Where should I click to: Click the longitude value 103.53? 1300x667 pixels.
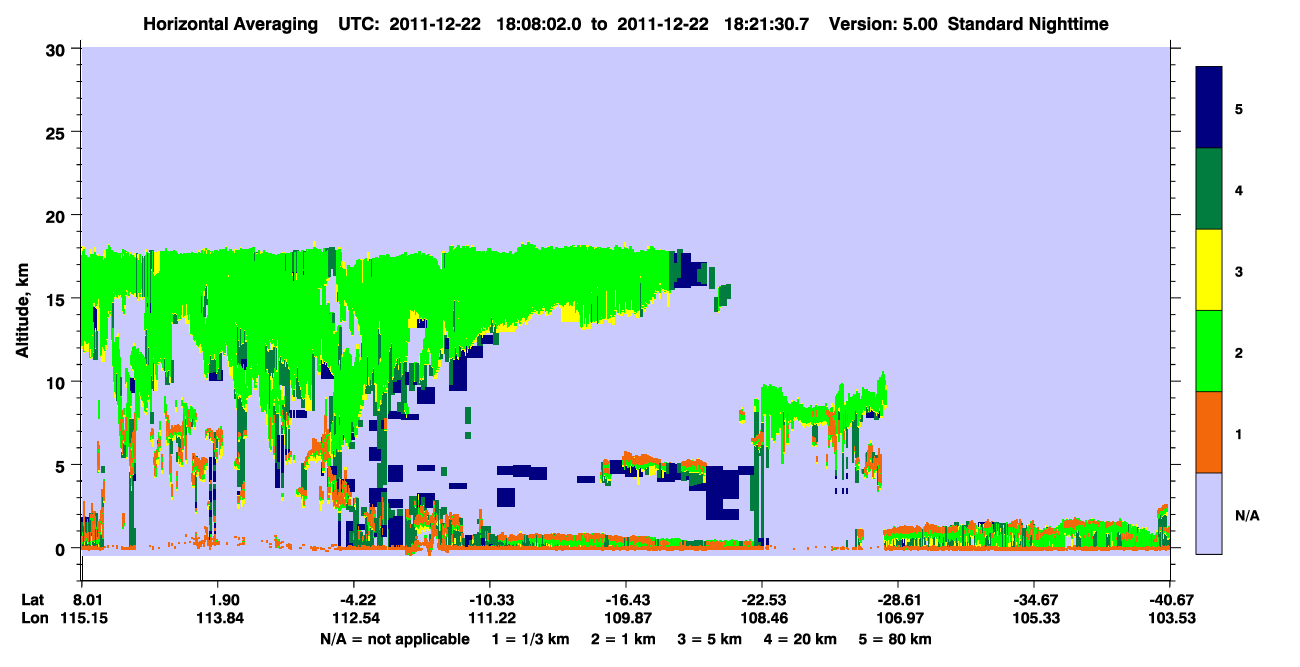1170,619
